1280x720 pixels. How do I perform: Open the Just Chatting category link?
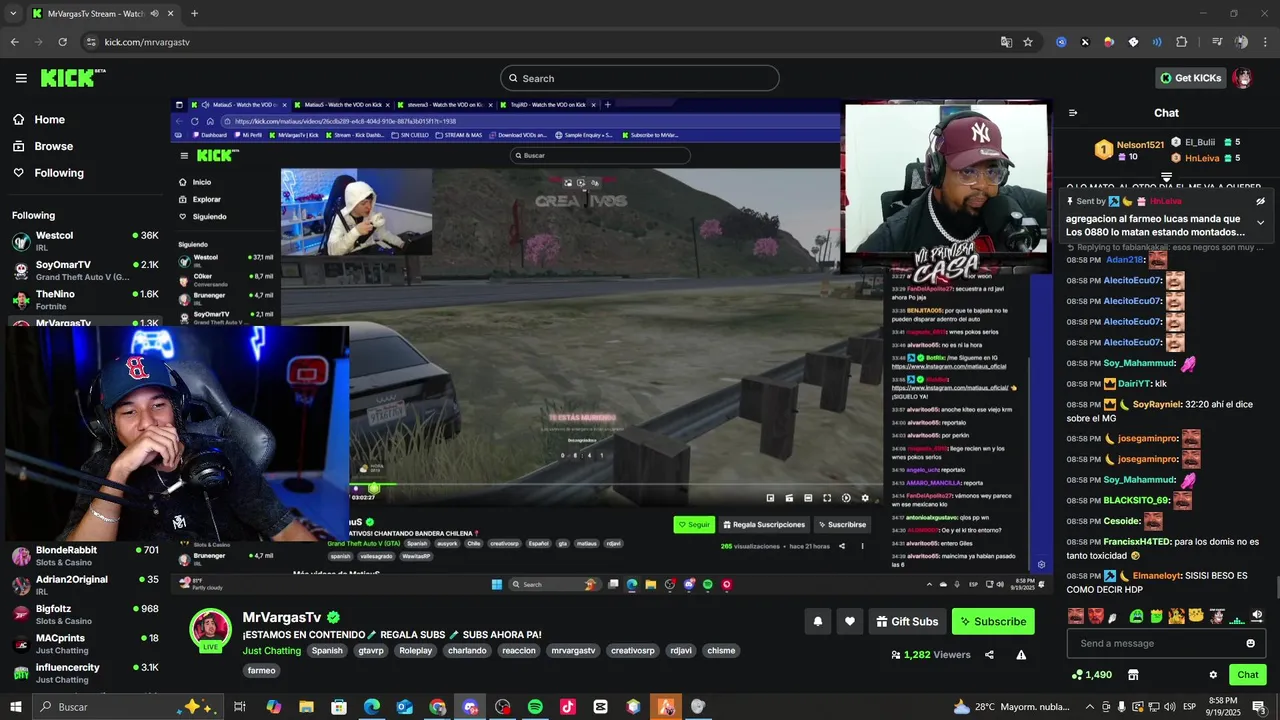point(272,650)
